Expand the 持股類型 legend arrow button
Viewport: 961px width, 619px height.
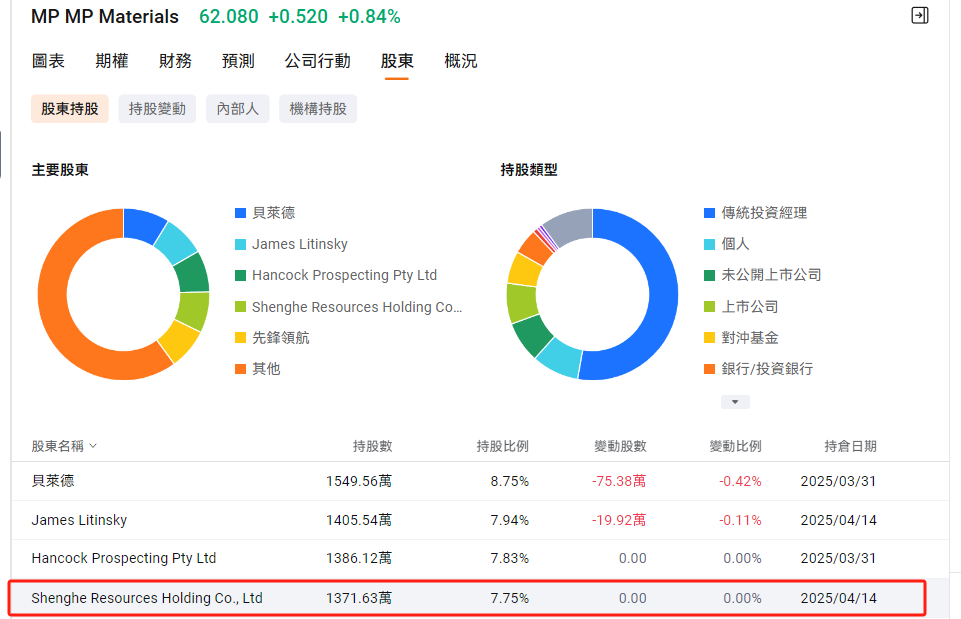pos(735,401)
